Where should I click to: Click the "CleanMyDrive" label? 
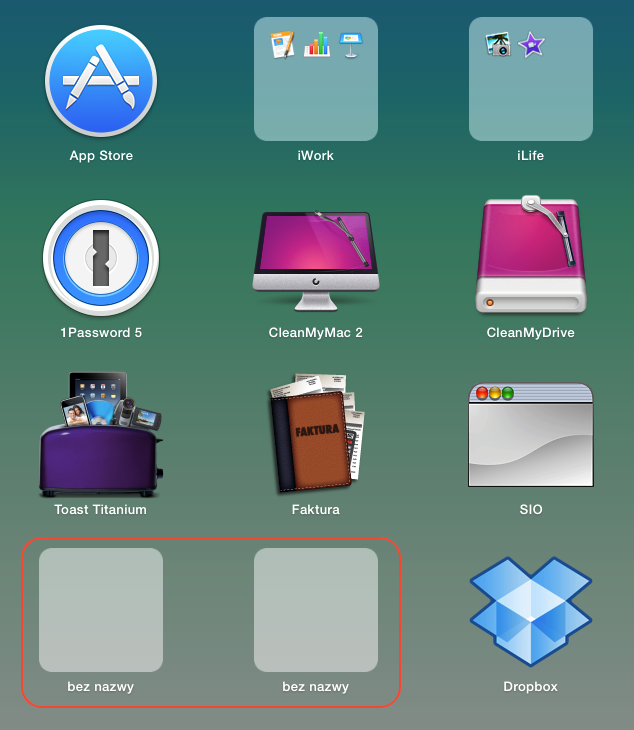(x=531, y=332)
